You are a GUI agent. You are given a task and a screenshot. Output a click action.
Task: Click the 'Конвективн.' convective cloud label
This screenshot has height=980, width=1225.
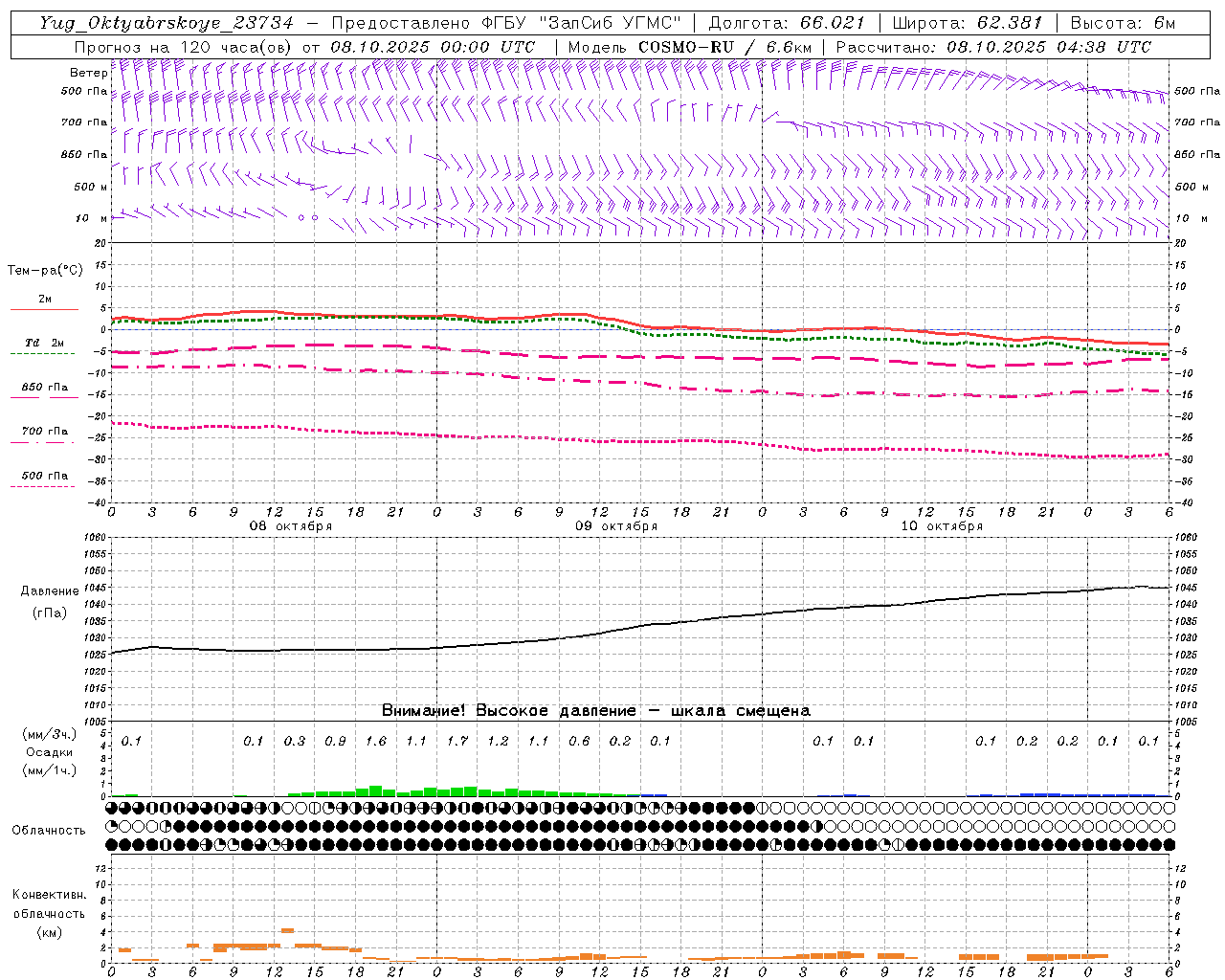(x=49, y=895)
